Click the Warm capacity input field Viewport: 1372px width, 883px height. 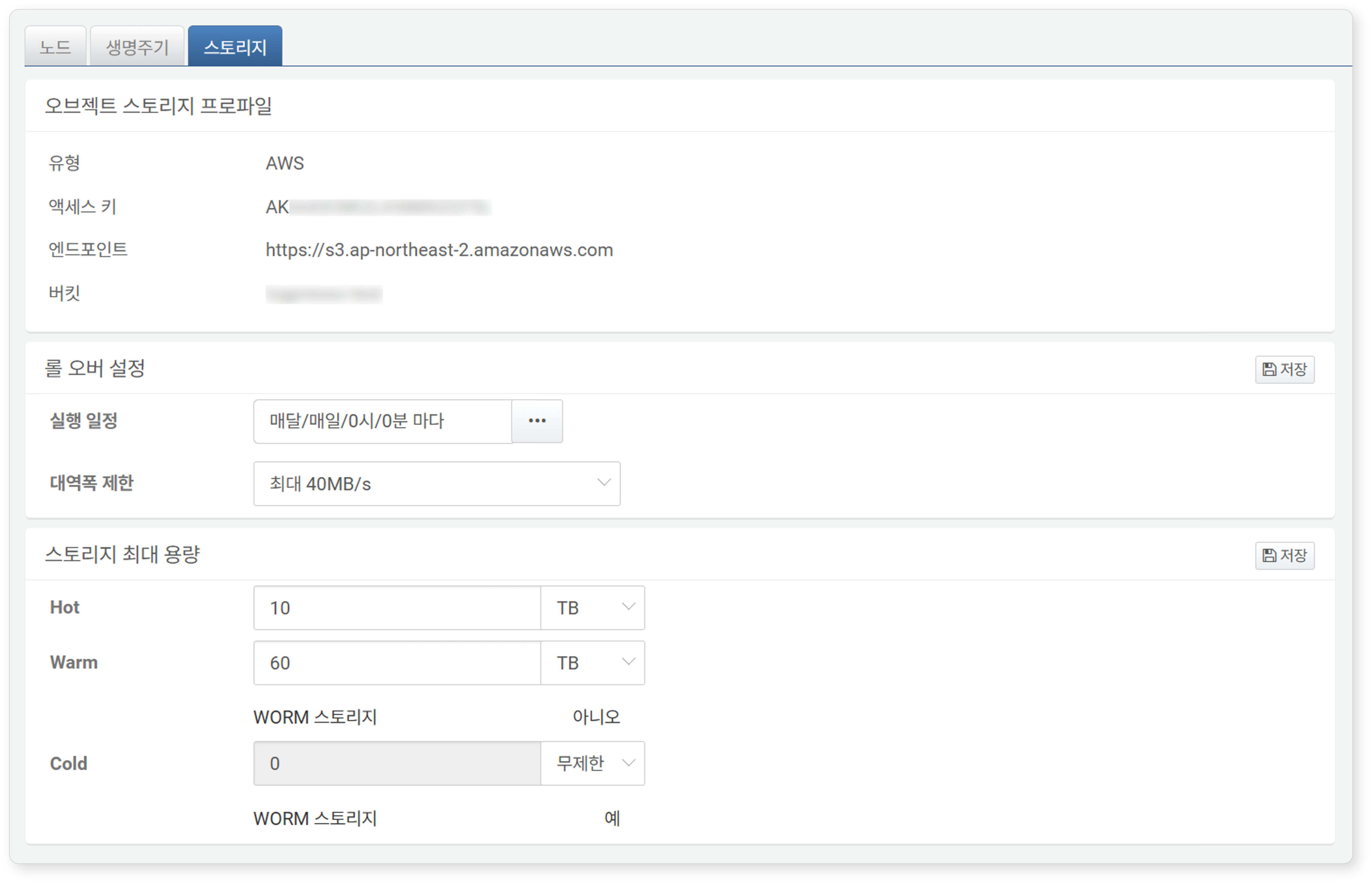pos(397,663)
